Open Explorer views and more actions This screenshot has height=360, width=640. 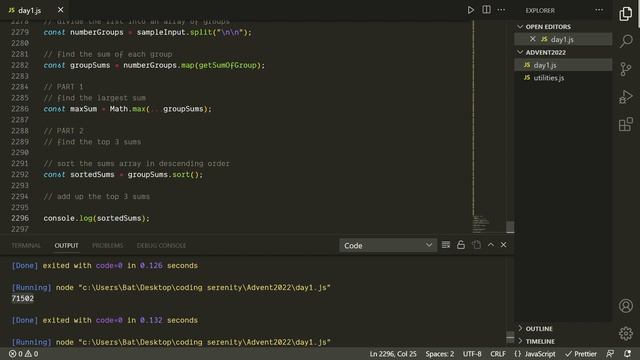click(599, 10)
